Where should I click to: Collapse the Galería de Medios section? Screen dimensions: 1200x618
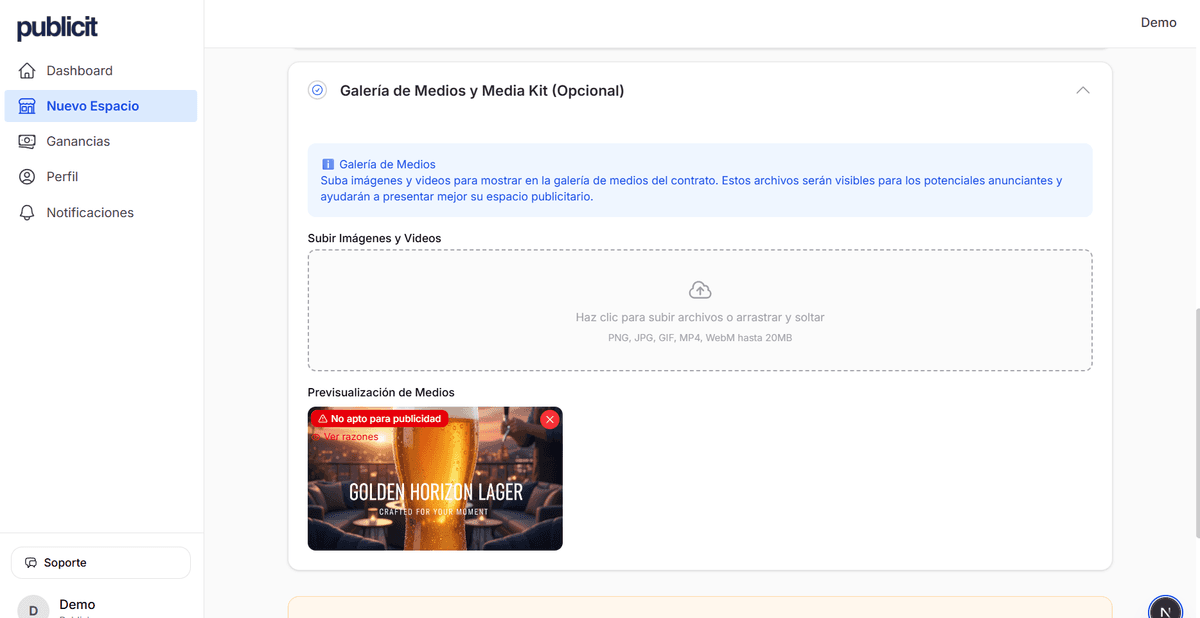pyautogui.click(x=1083, y=90)
